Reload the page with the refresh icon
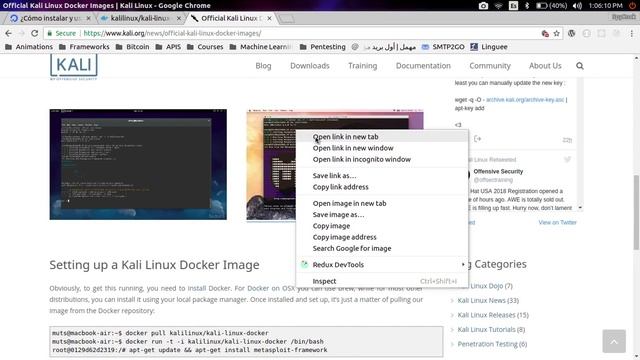This screenshot has width=640, height=360. 35,33
